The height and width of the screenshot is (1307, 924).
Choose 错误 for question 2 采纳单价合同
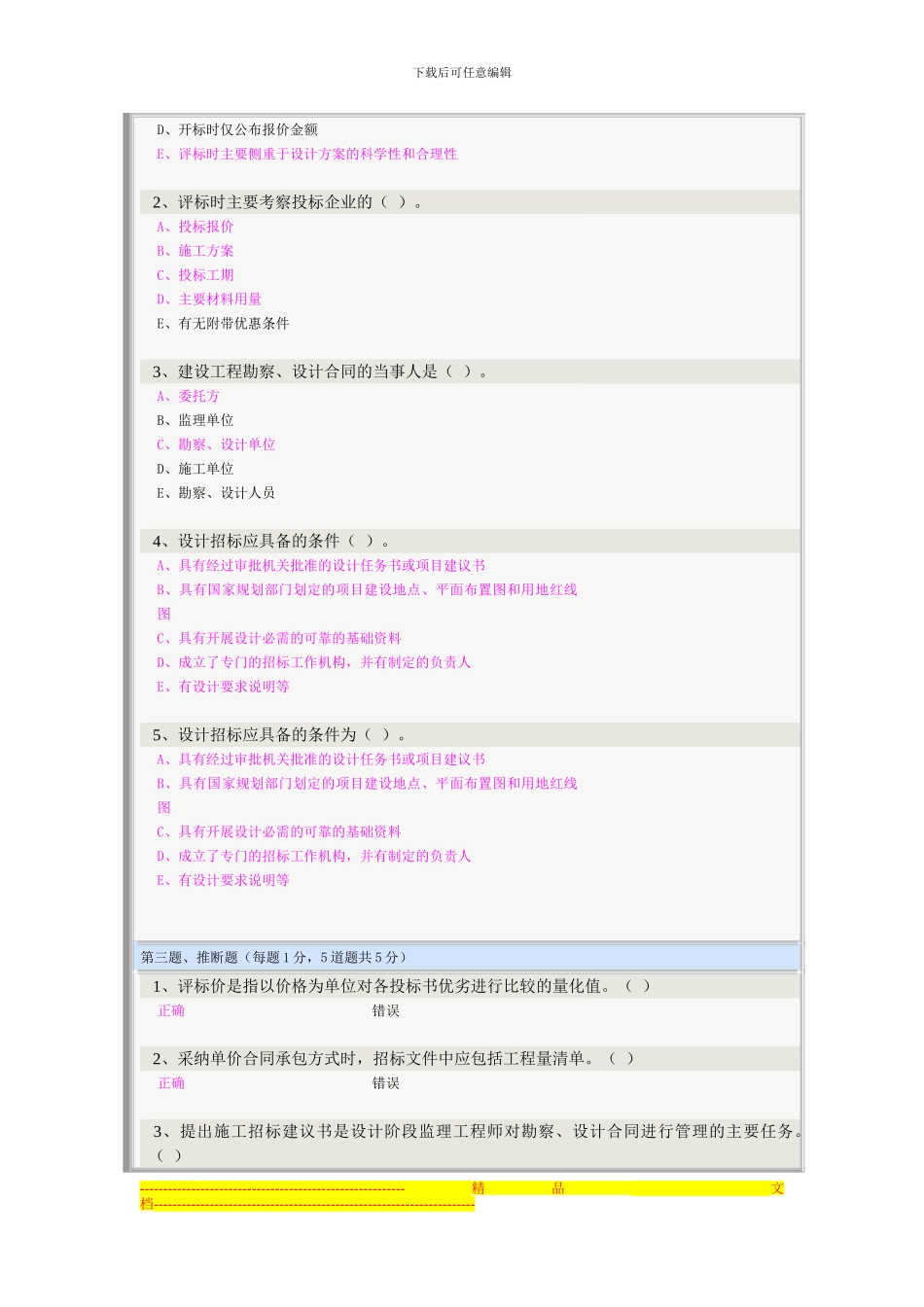point(386,1083)
